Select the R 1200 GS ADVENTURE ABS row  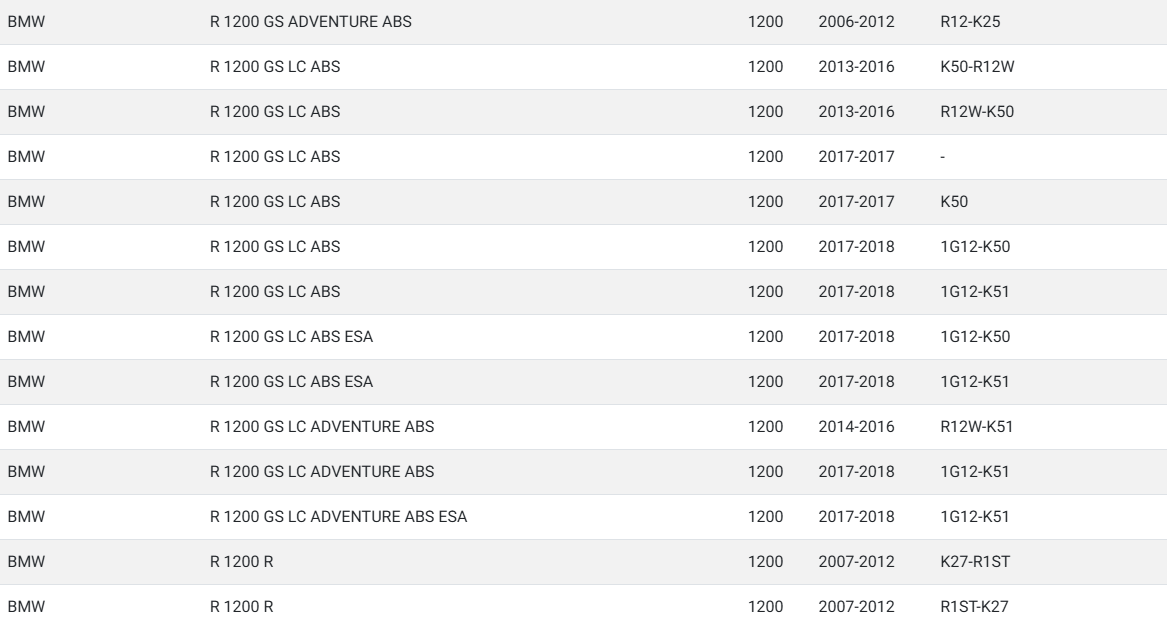[584, 22]
